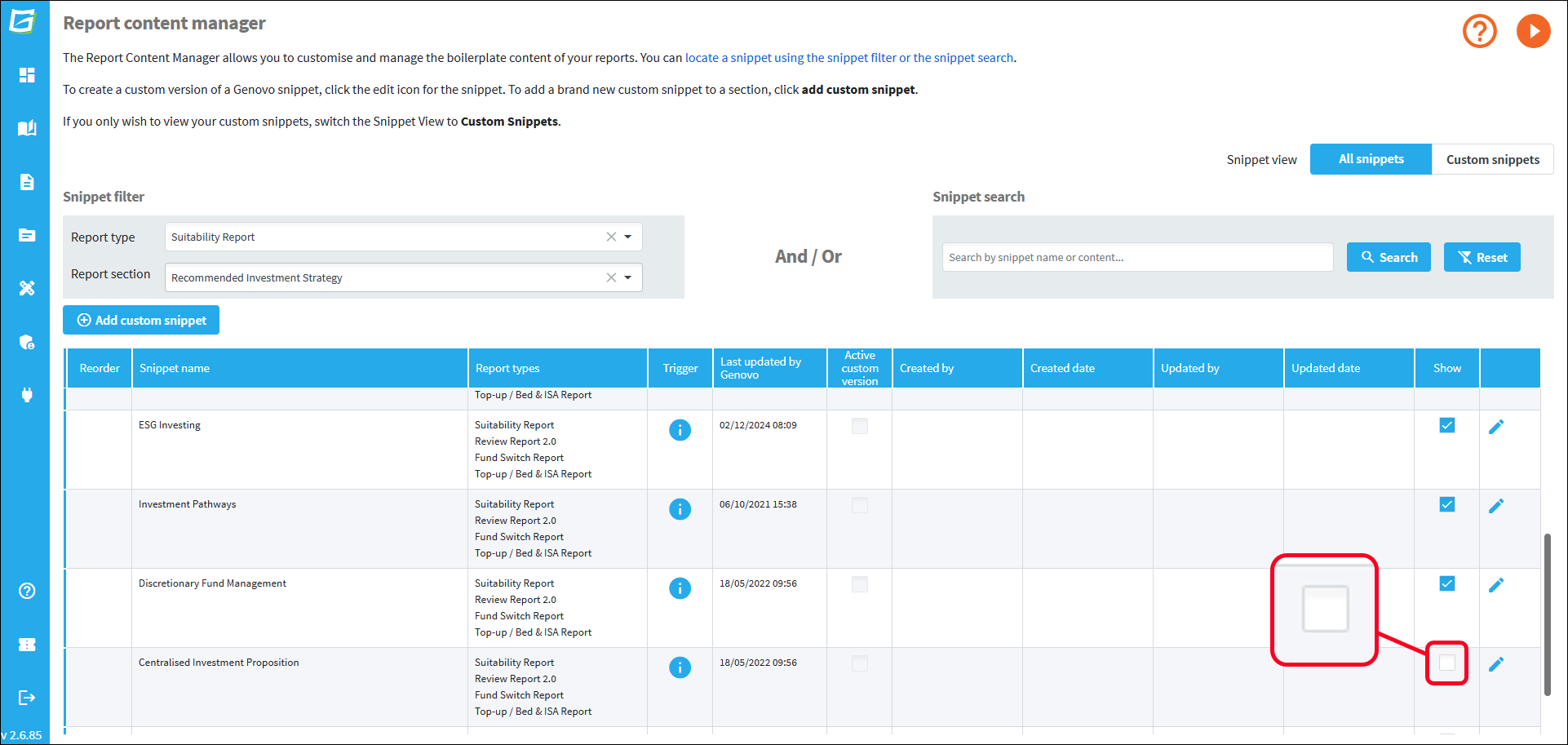Clear the Report section selection
Screen dimensions: 1568x745
(x=611, y=277)
